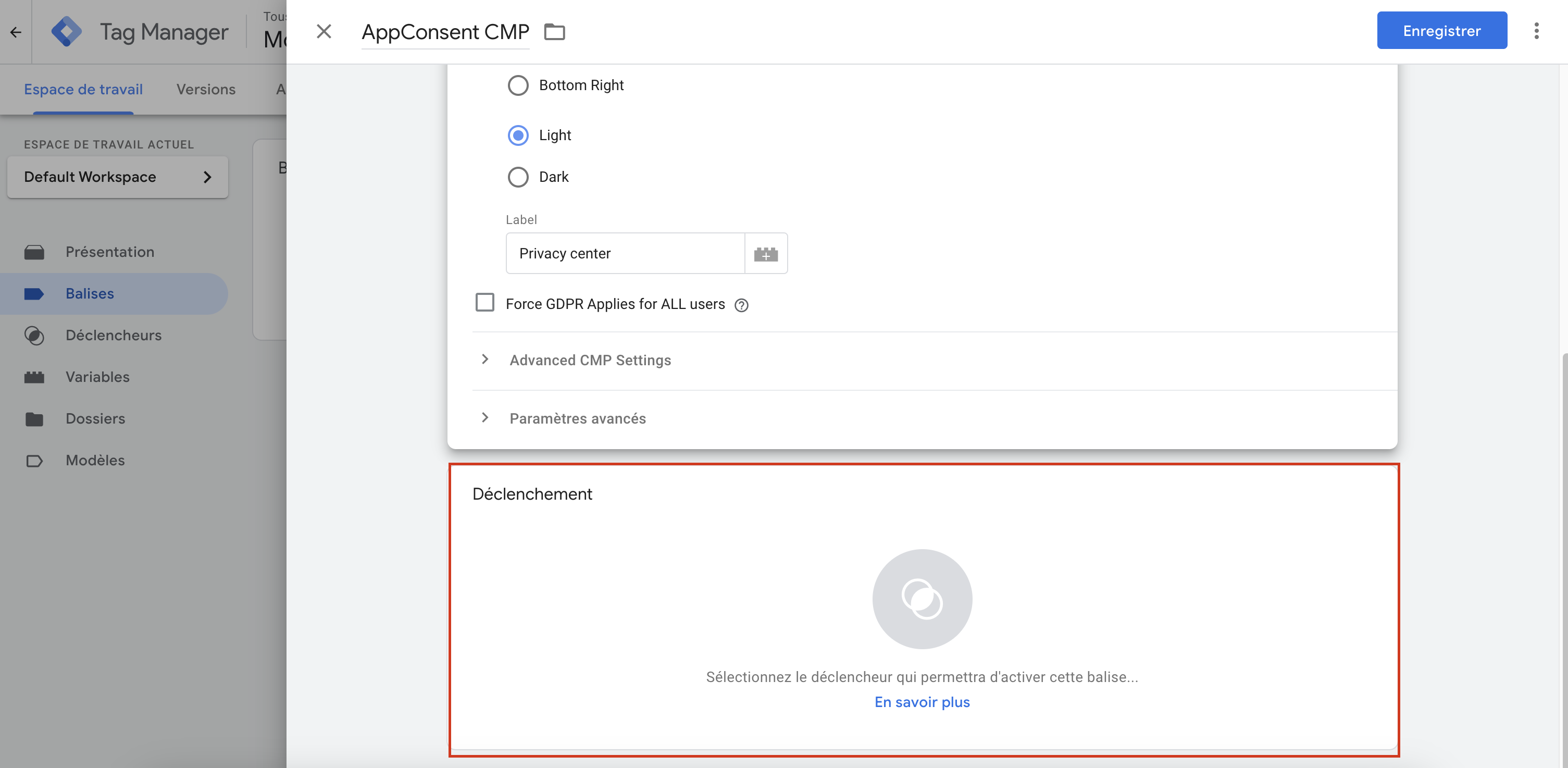Image resolution: width=1568 pixels, height=768 pixels.
Task: Expand Paramètres avancés section
Action: pyautogui.click(x=577, y=418)
